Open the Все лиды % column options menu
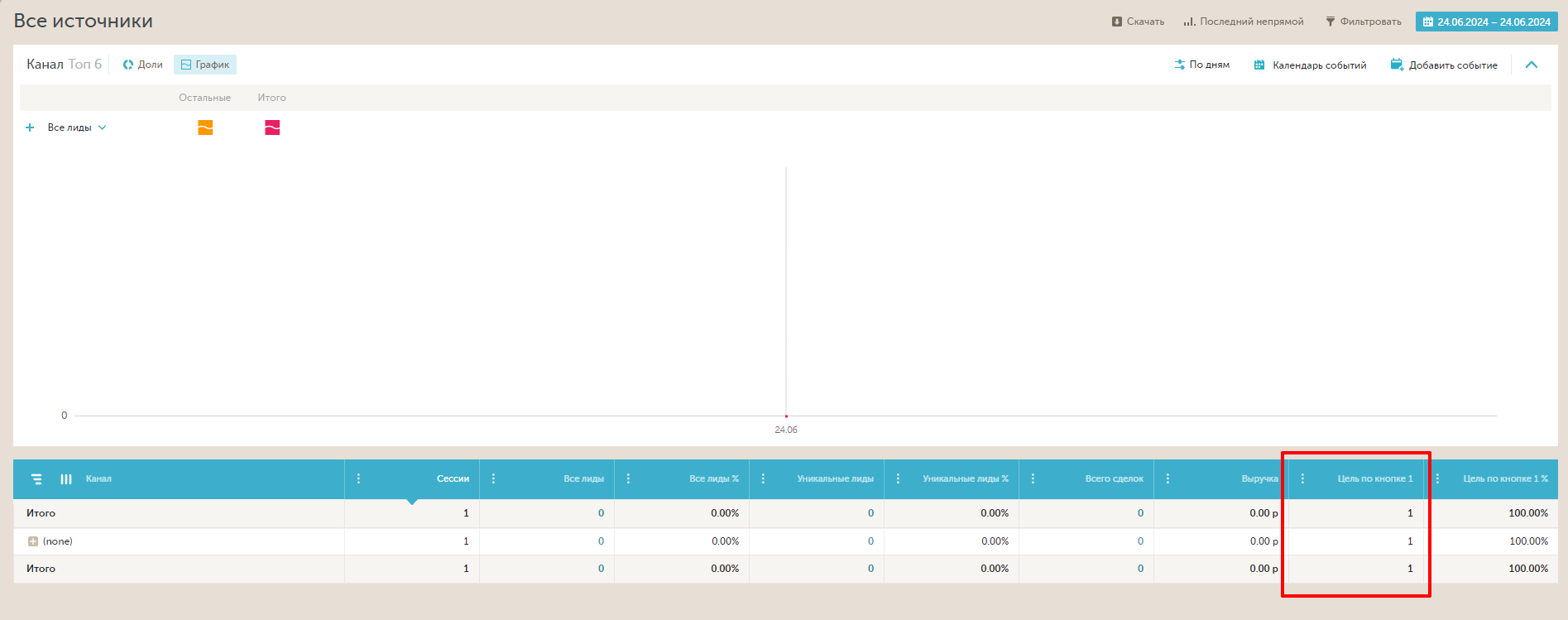Viewport: 1568px width, 620px height. click(628, 478)
